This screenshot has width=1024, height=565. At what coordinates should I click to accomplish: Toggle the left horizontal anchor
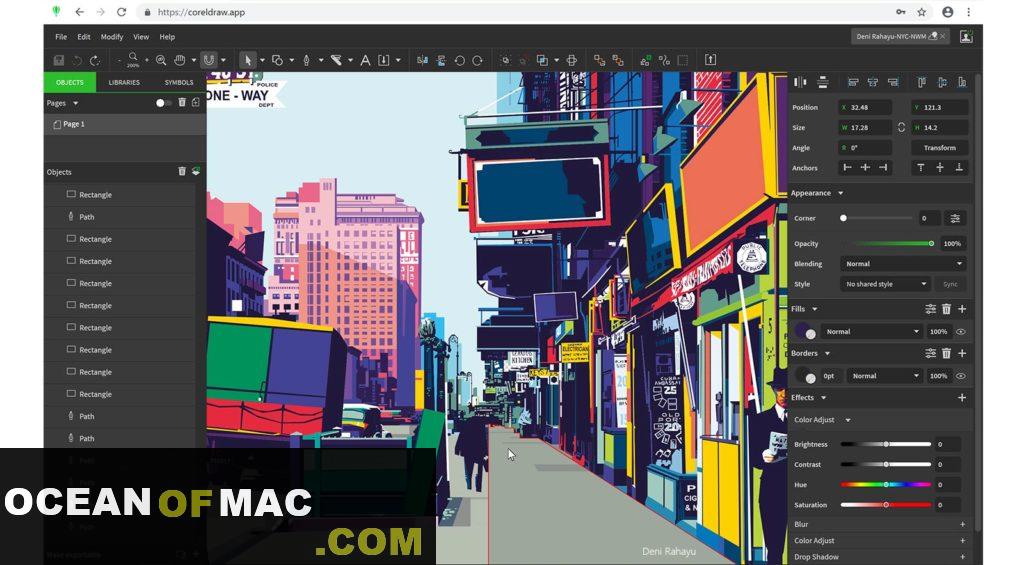point(847,168)
